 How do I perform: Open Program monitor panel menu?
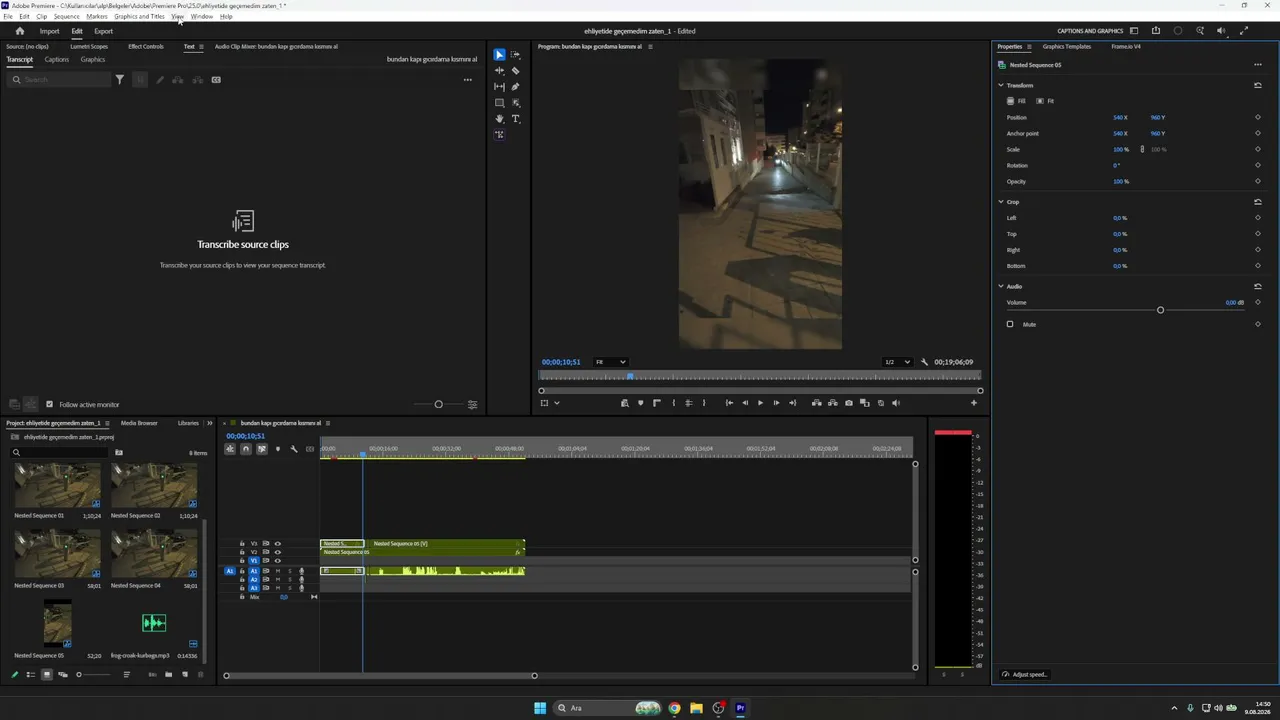pyautogui.click(x=652, y=46)
